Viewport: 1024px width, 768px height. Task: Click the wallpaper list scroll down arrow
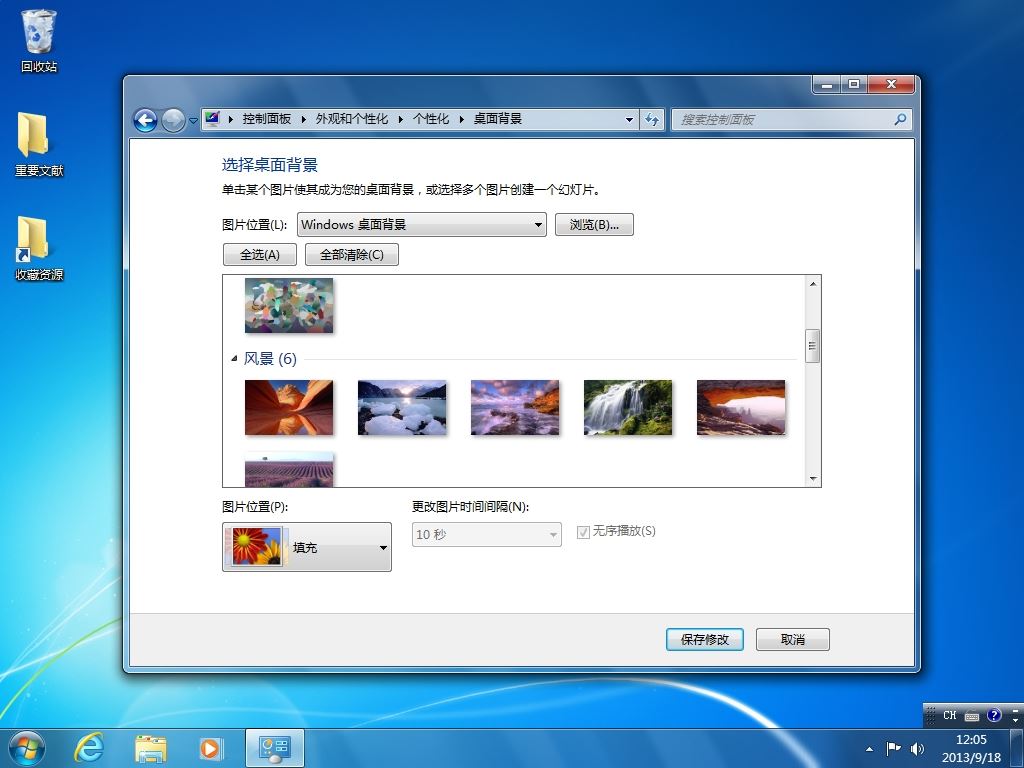(812, 479)
